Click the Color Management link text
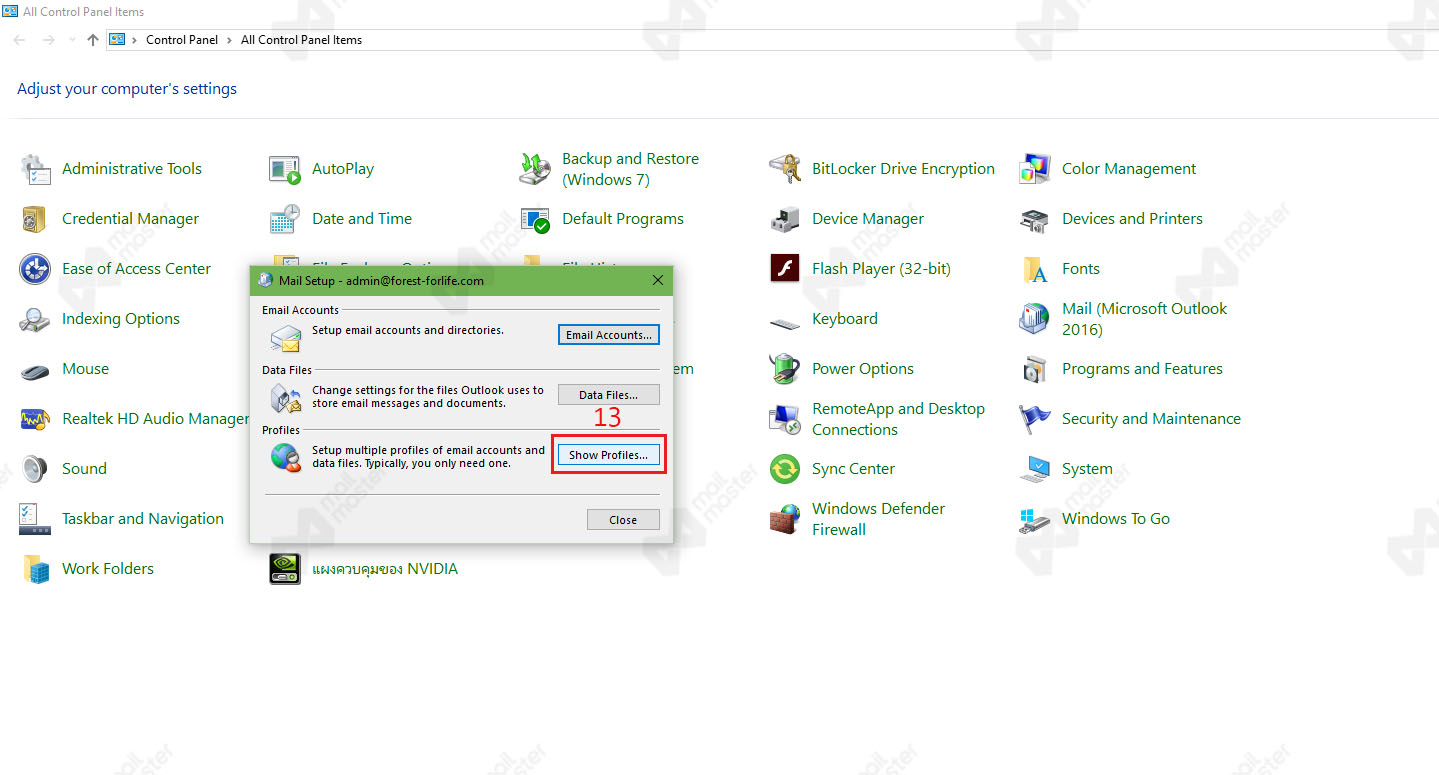Screen dimensions: 1439x775 pos(1129,169)
